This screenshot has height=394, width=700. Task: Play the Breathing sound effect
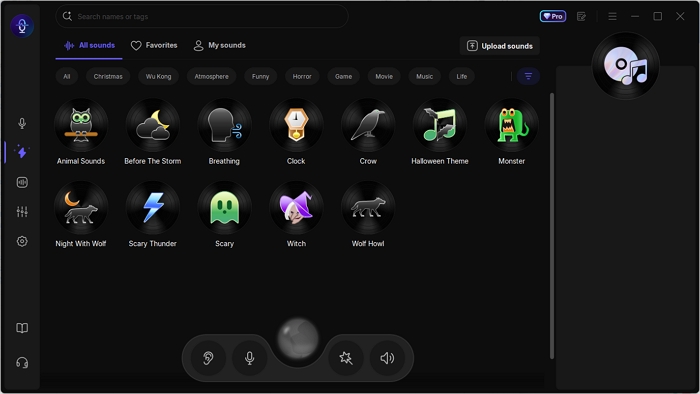pos(224,125)
